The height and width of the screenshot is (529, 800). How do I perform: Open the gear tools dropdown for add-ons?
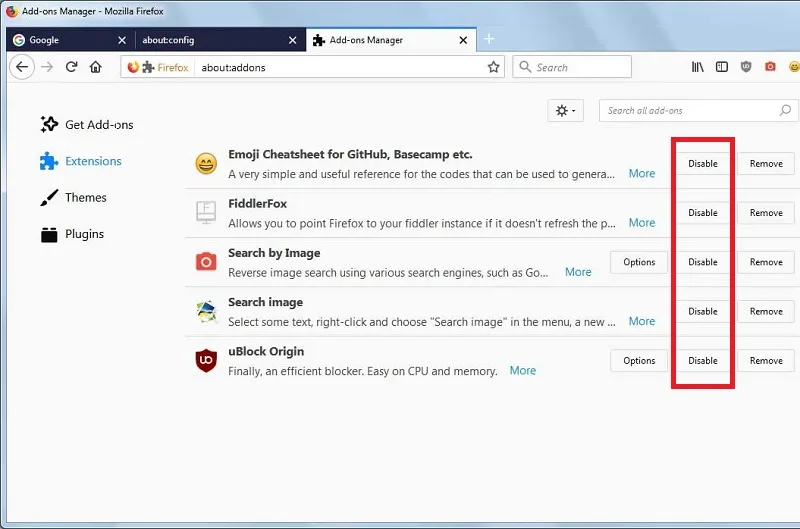click(x=565, y=111)
